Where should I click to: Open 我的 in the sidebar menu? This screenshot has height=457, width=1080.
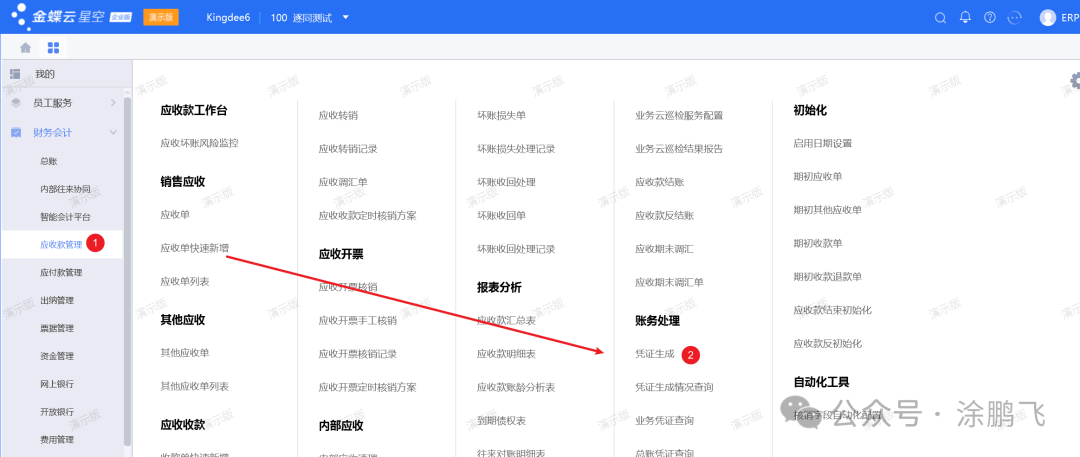tap(45, 74)
